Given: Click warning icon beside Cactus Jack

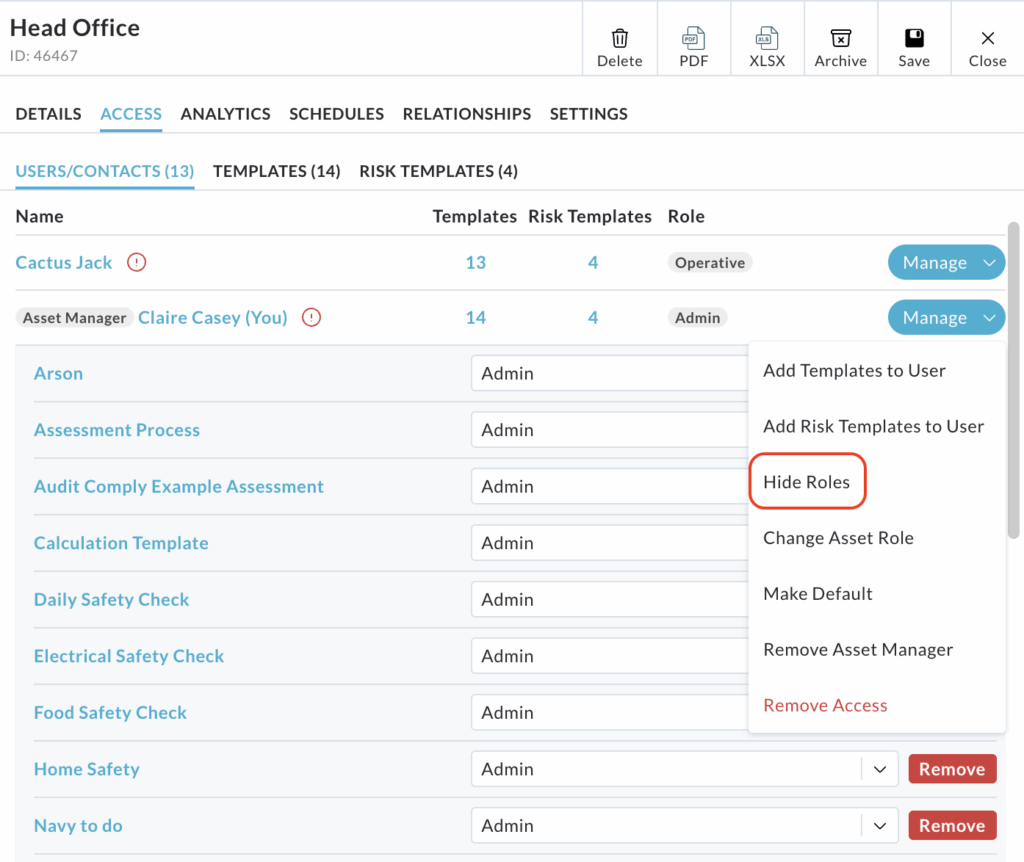Looking at the screenshot, I should coord(137,263).
